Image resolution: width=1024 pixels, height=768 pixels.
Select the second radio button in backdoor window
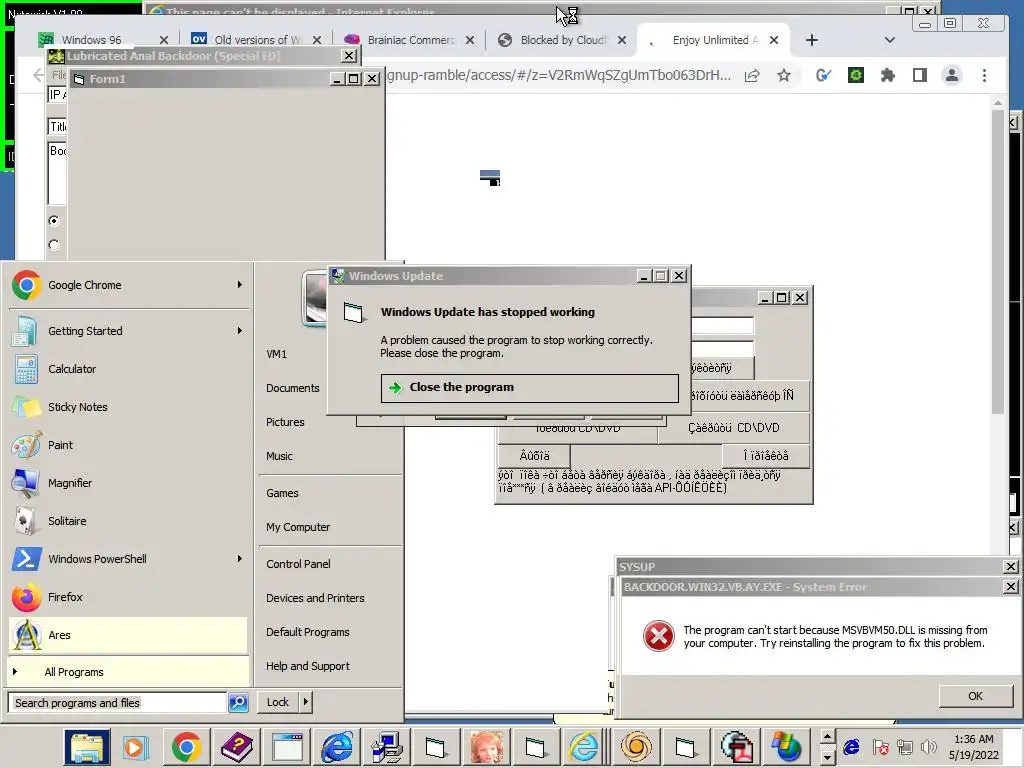coord(54,246)
